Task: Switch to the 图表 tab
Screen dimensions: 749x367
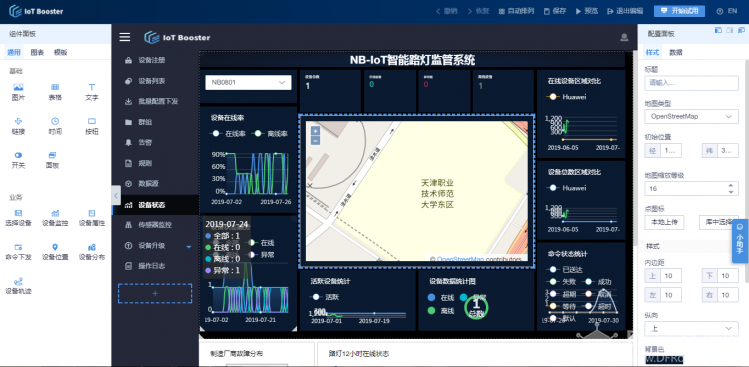Action: point(37,53)
